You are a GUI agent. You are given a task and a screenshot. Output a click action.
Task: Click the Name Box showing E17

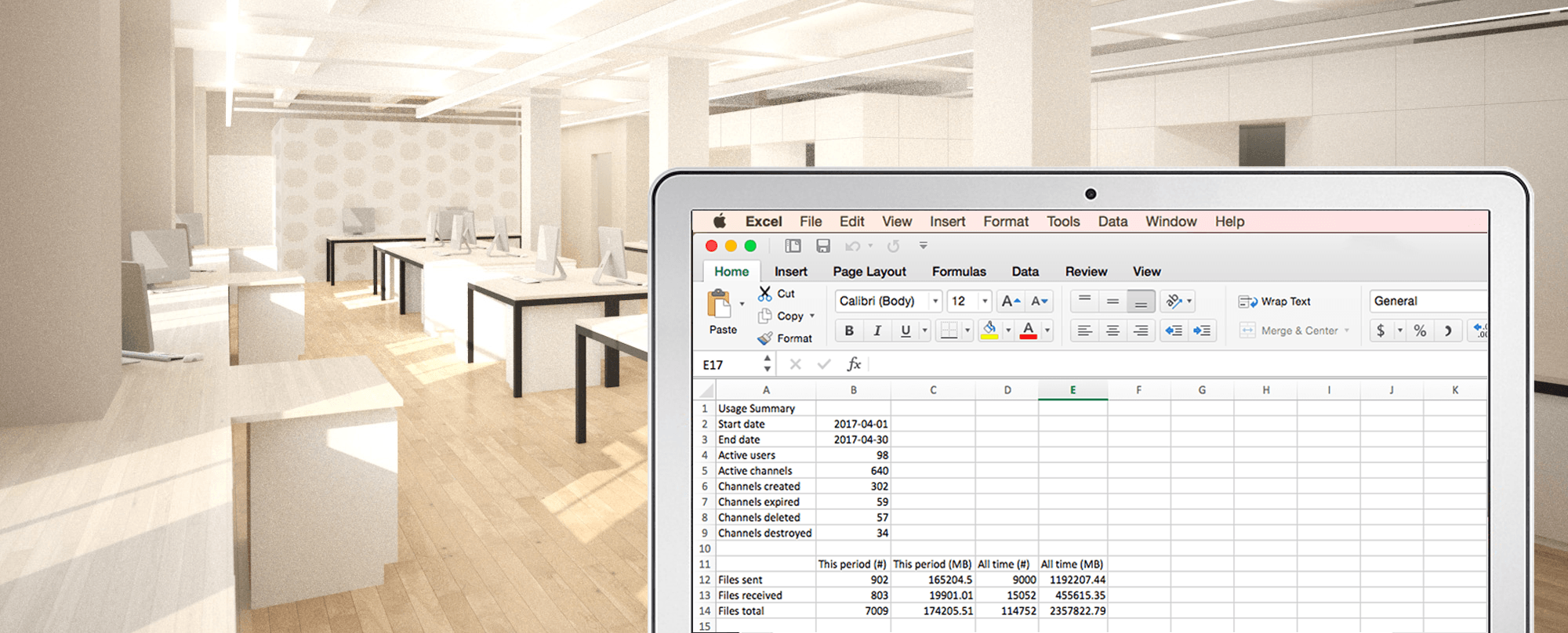coord(728,364)
